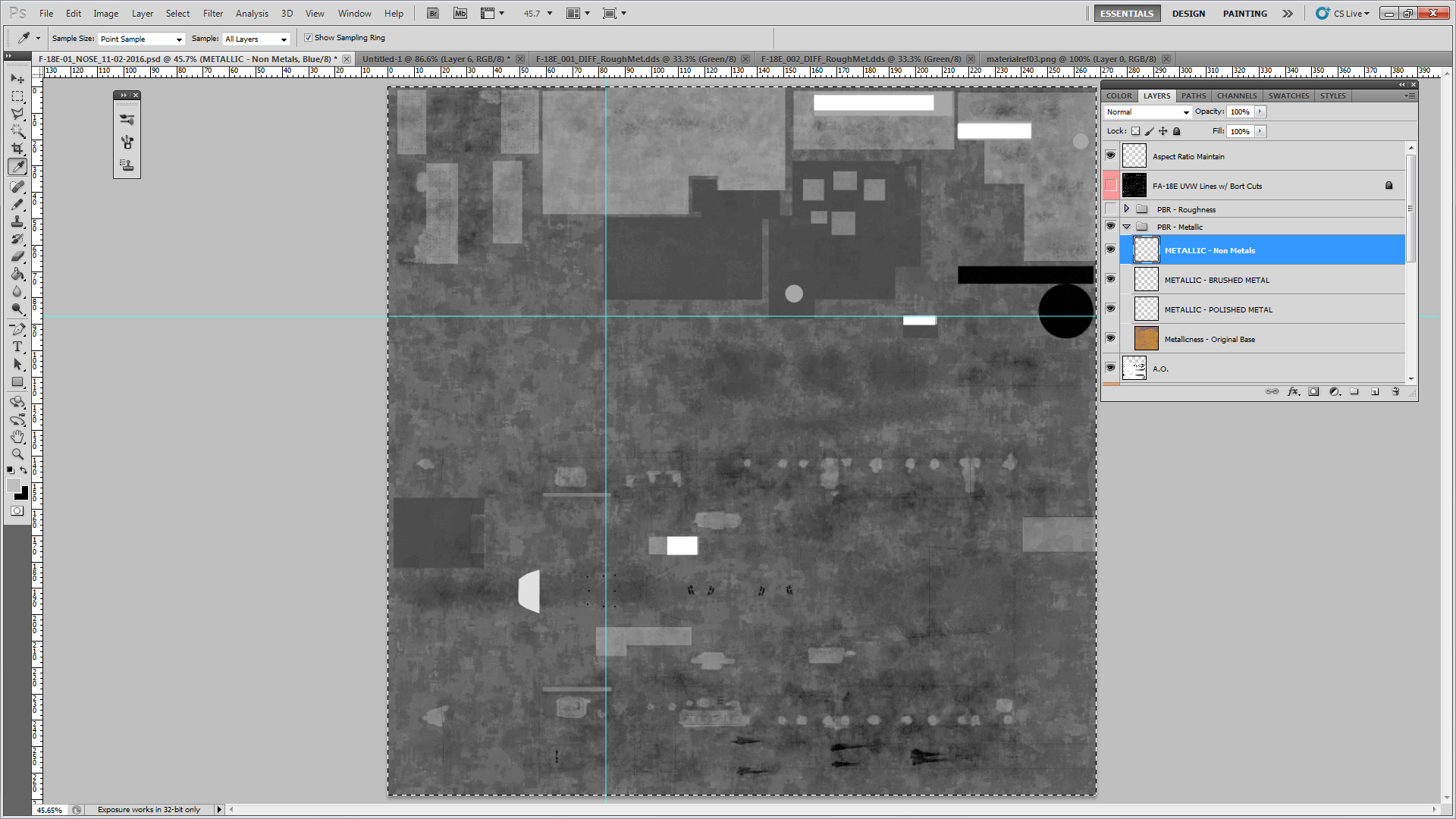Viewport: 1456px width, 819px height.
Task: Open the Sample Size dropdown
Action: point(141,39)
